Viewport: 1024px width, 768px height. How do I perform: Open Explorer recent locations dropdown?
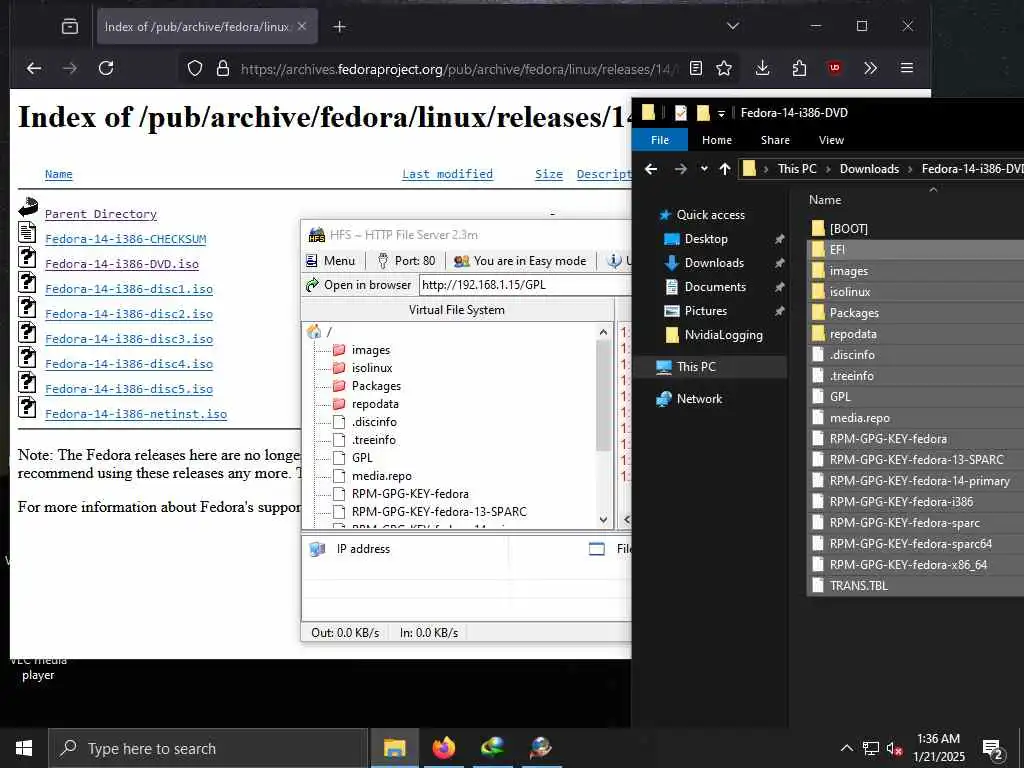(x=704, y=169)
